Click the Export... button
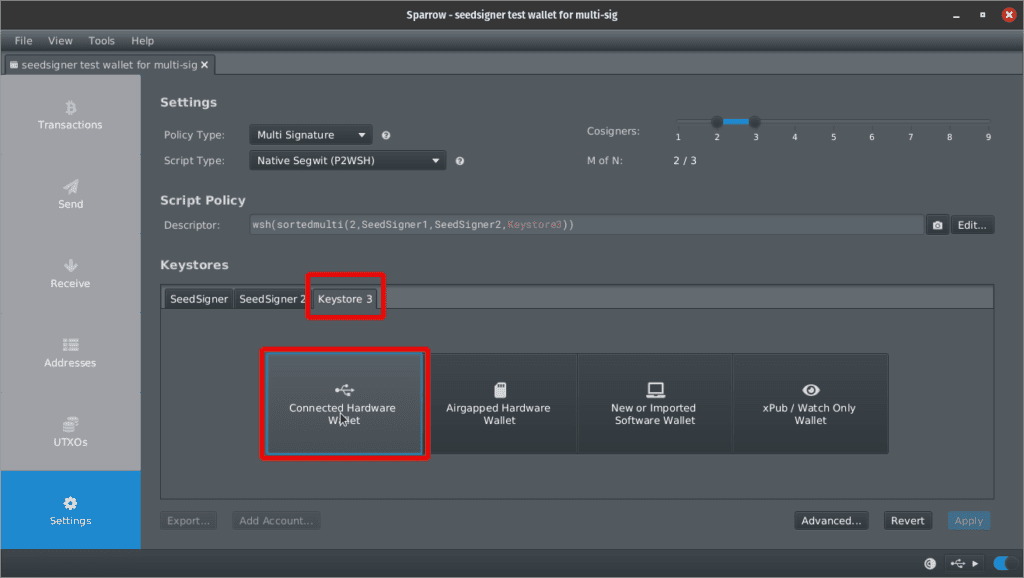Viewport: 1024px width, 578px height. [188, 521]
